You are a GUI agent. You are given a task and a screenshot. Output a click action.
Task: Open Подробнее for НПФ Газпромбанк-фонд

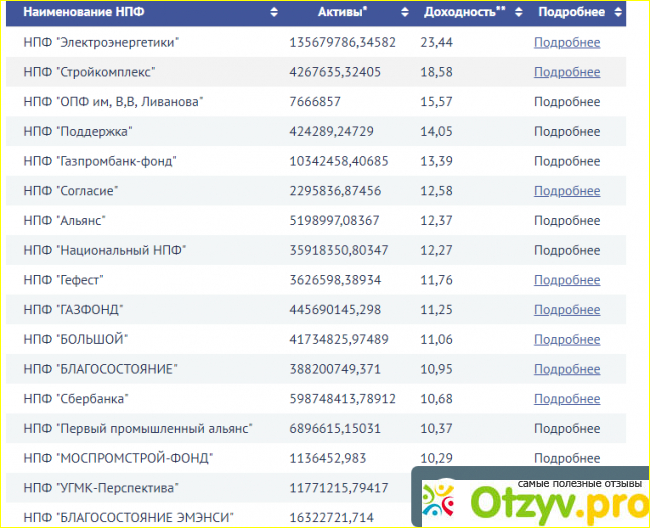pos(567,161)
